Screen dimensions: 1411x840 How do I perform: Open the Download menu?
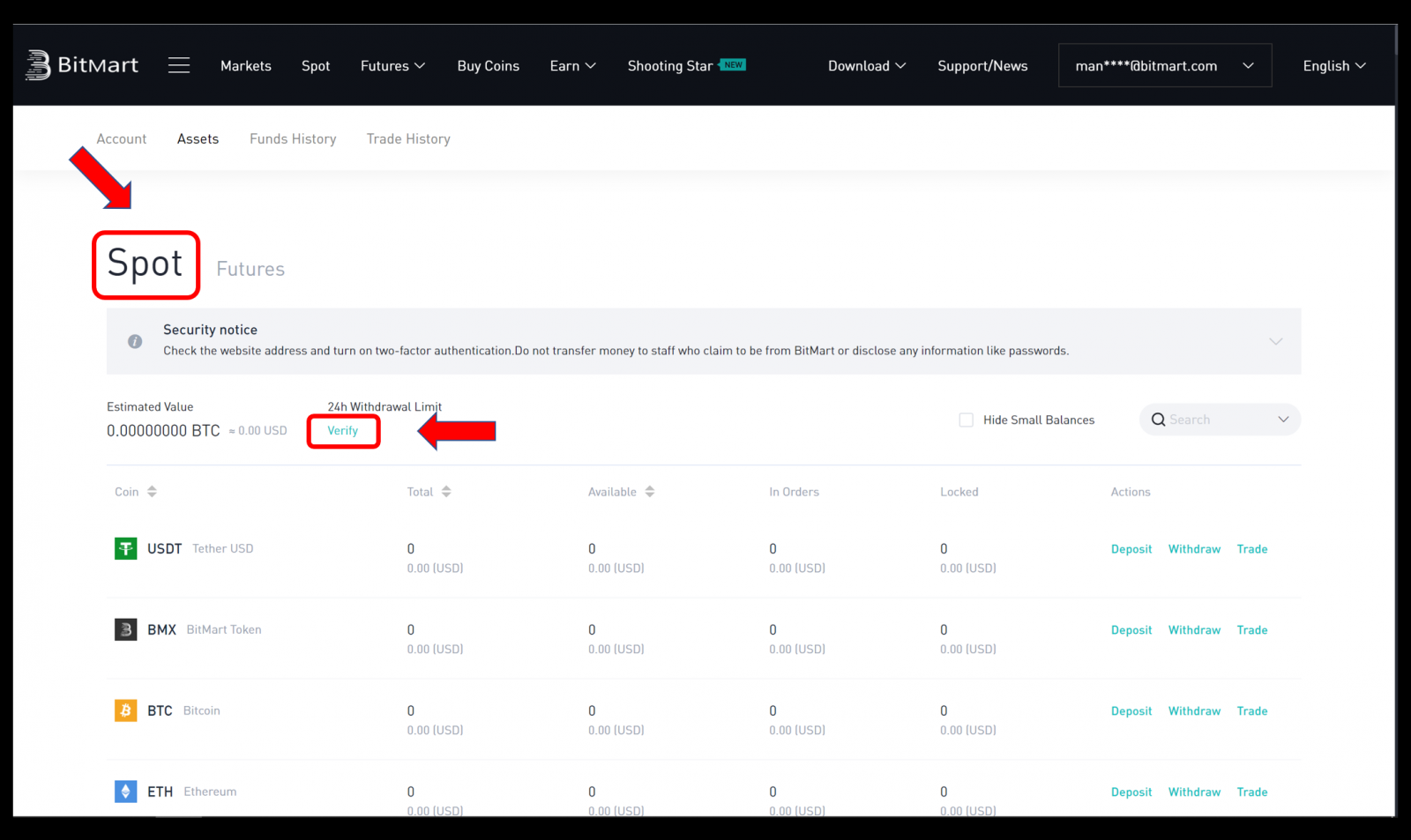pos(866,64)
